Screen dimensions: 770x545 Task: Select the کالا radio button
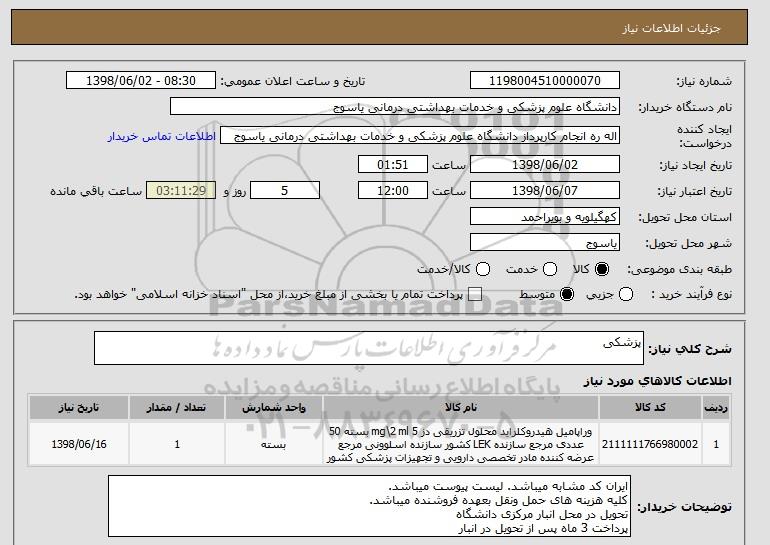click(x=602, y=269)
